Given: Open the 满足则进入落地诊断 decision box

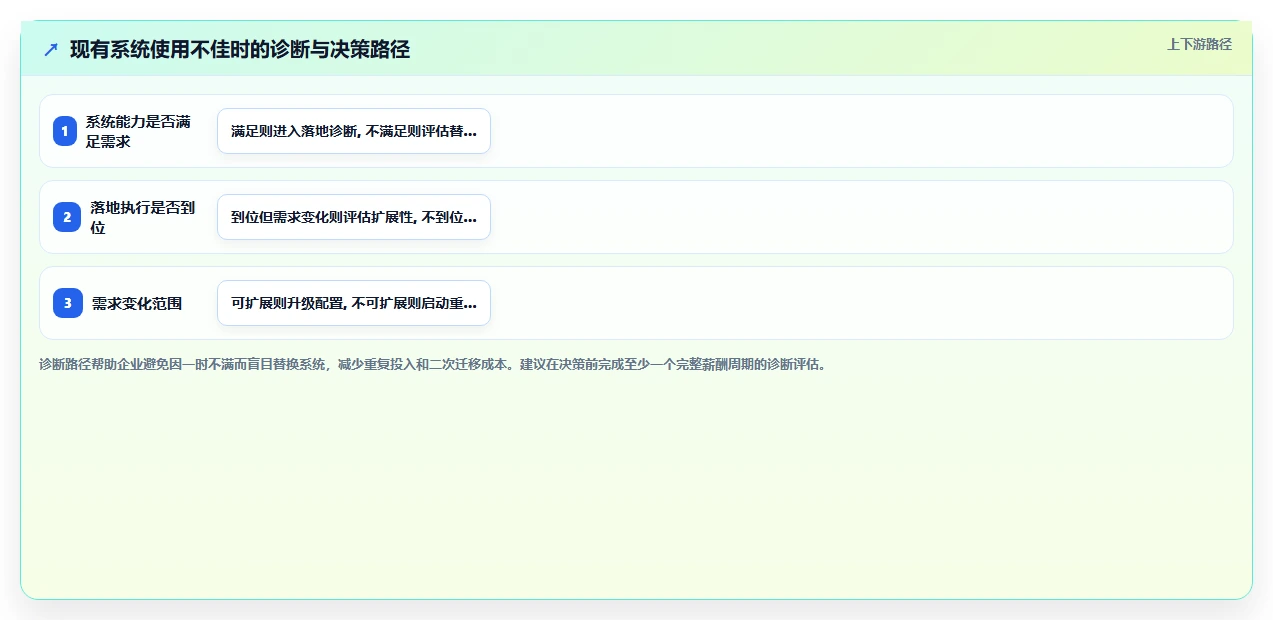Looking at the screenshot, I should coord(354,131).
